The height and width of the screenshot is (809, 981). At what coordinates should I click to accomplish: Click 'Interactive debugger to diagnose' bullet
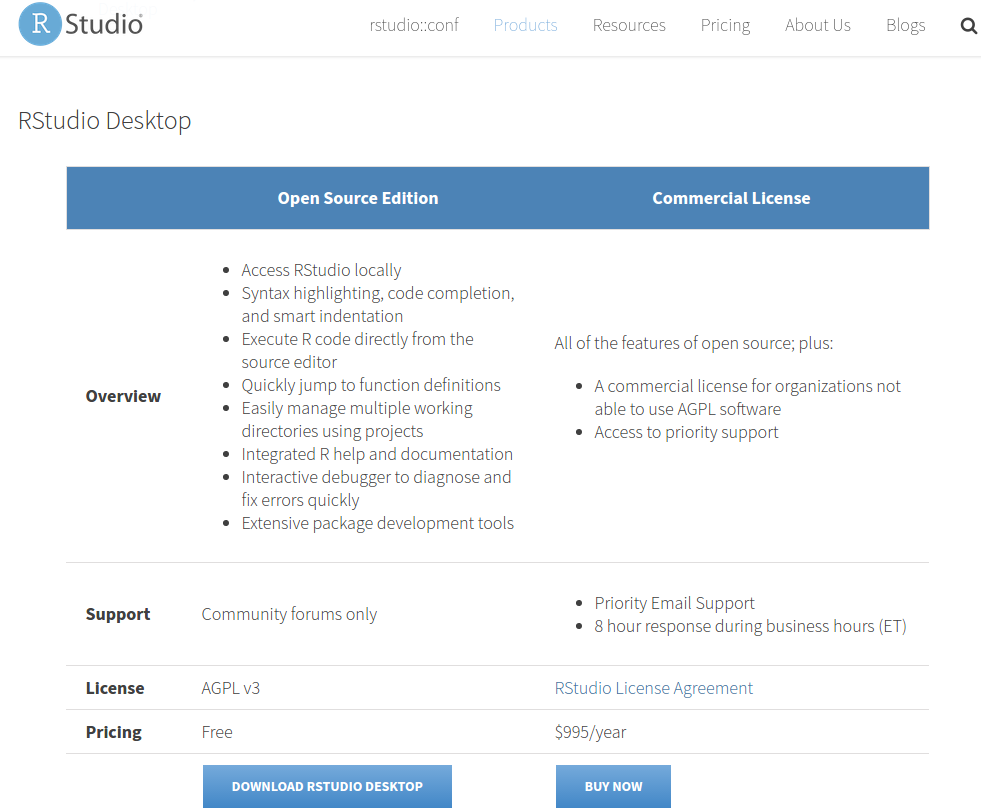(x=376, y=488)
